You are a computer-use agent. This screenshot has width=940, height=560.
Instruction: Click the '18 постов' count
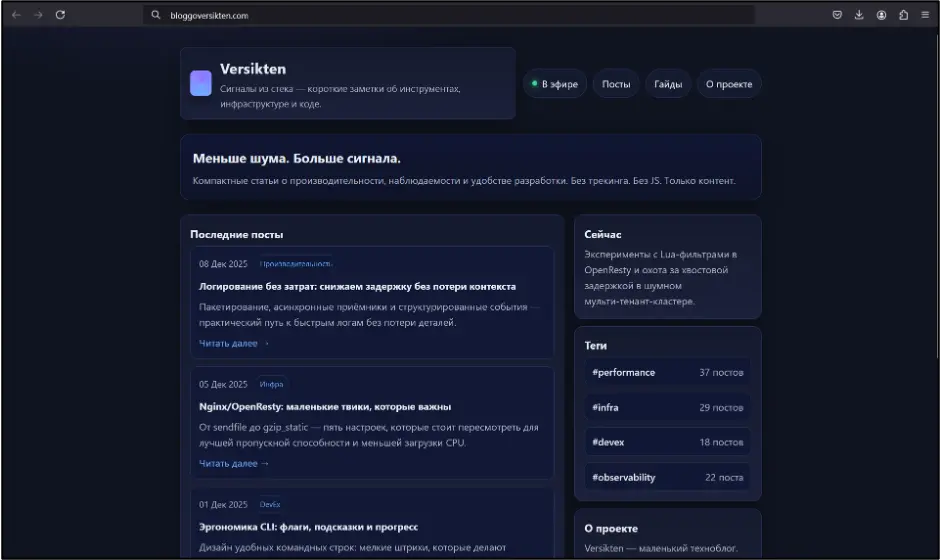(x=721, y=442)
